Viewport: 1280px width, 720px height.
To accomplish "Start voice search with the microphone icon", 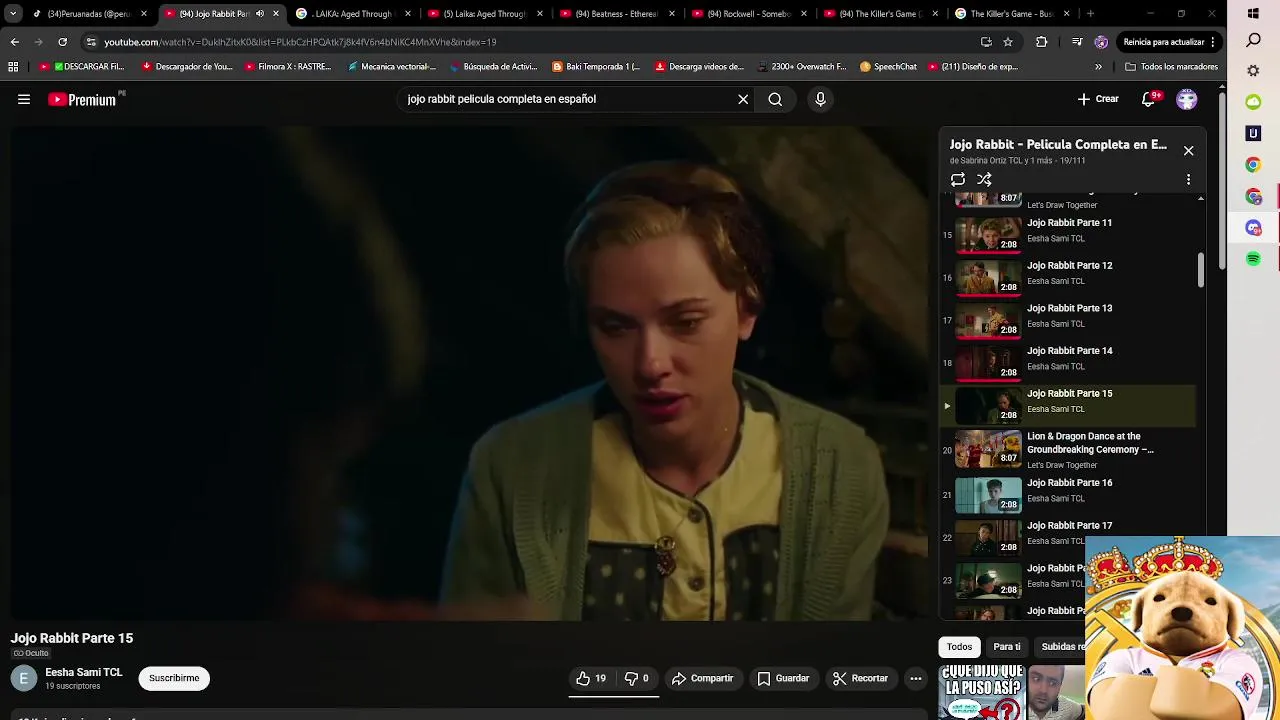I will [x=820, y=99].
